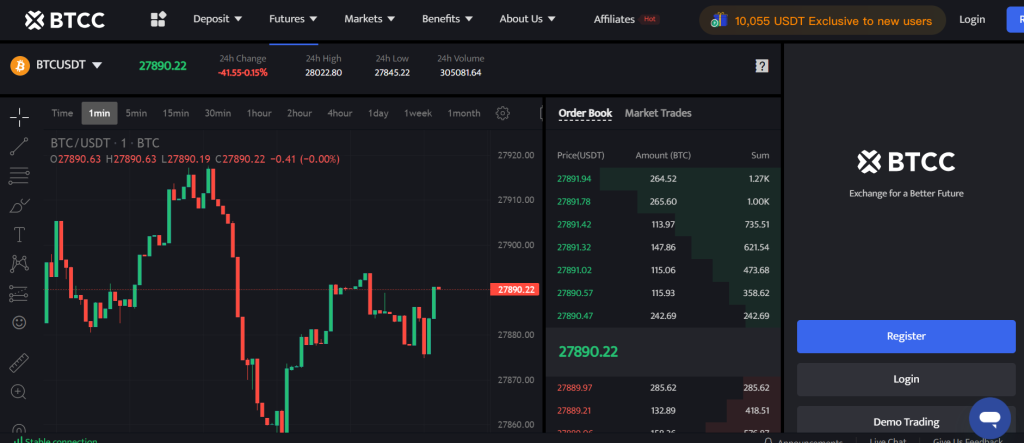
Task: Start Demo Trading
Action: coord(906,422)
